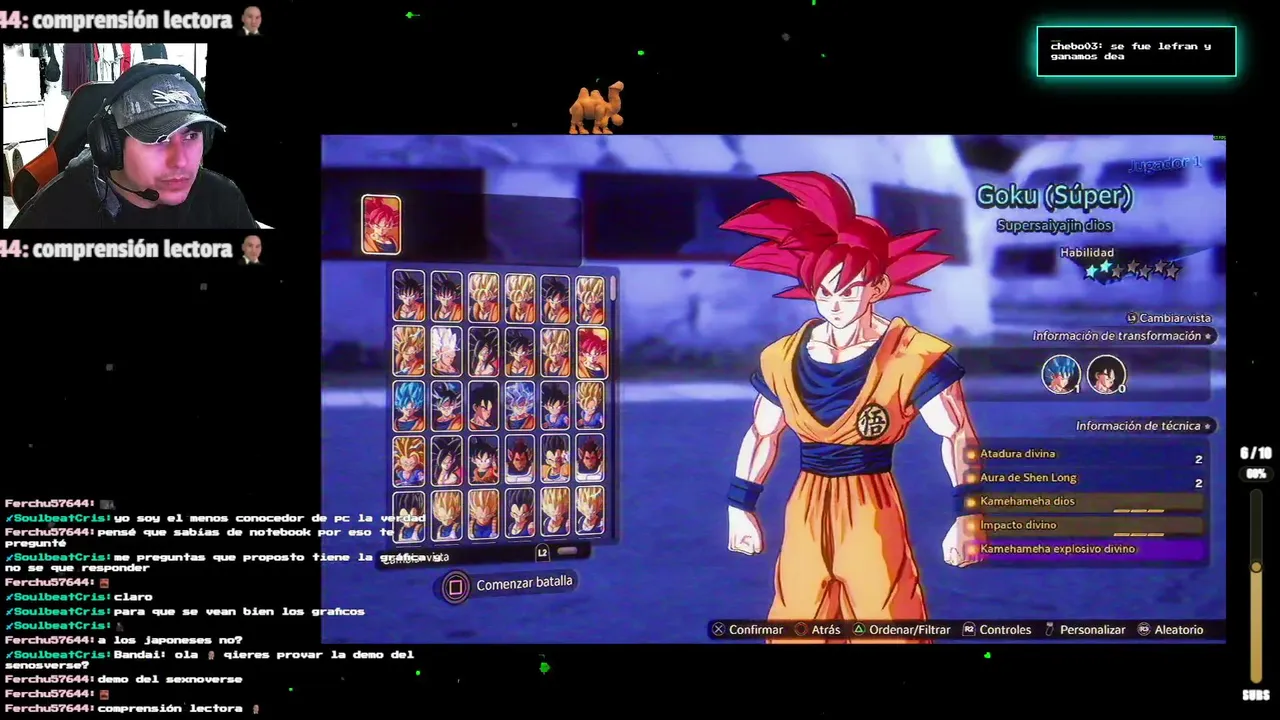
Task: Pick the first portrait in the bottom grid row
Action: [409, 514]
